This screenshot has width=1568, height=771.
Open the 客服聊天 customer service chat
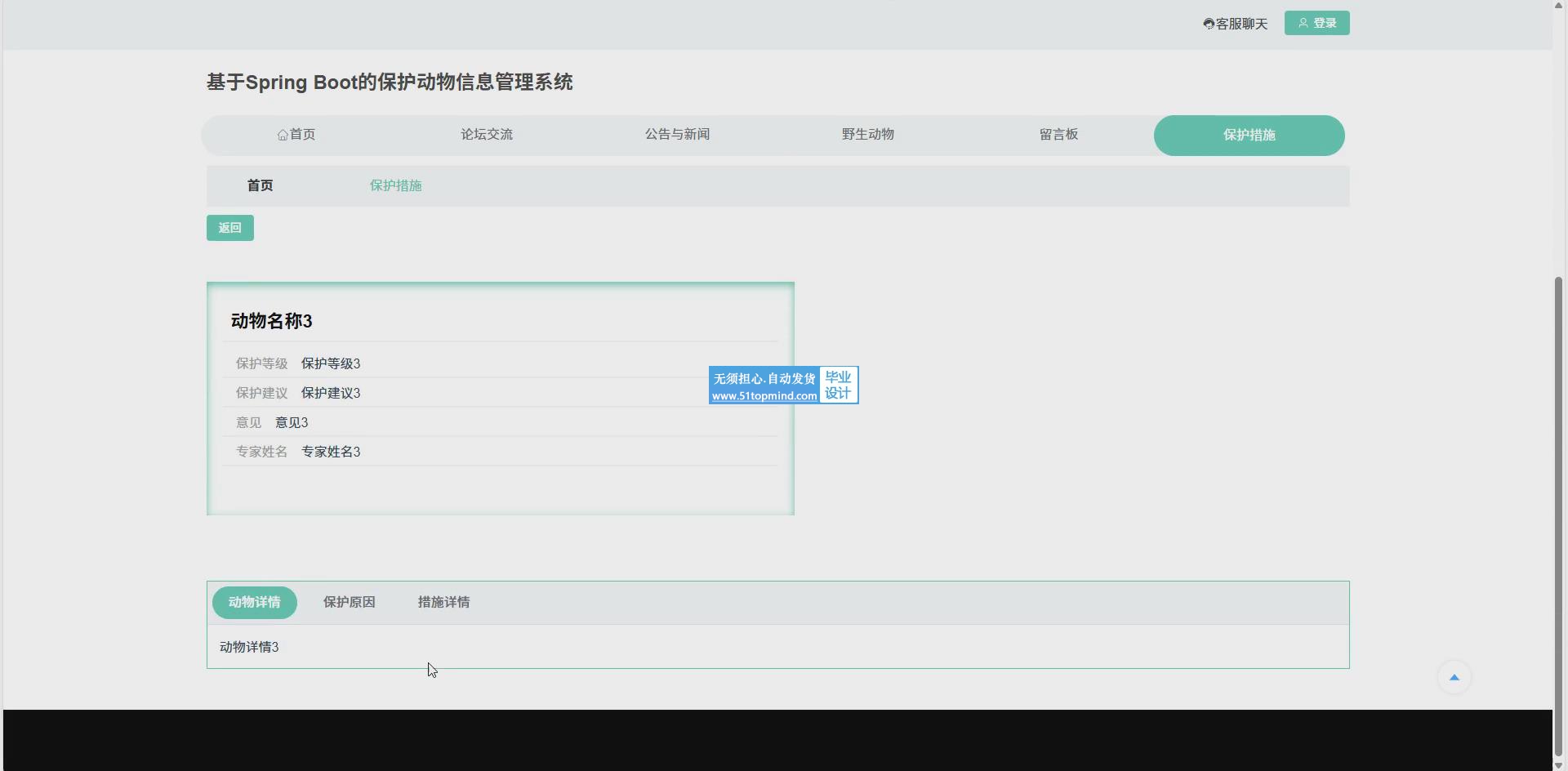coord(1235,24)
